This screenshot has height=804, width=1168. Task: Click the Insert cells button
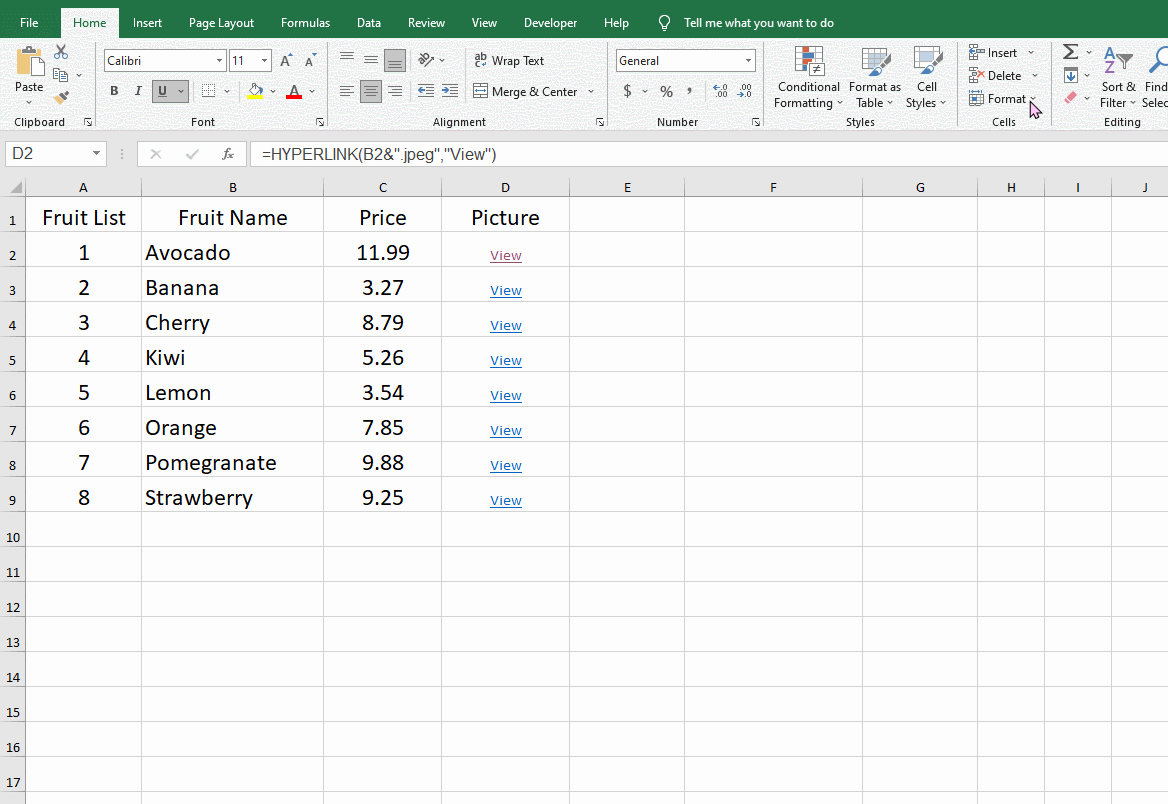995,52
